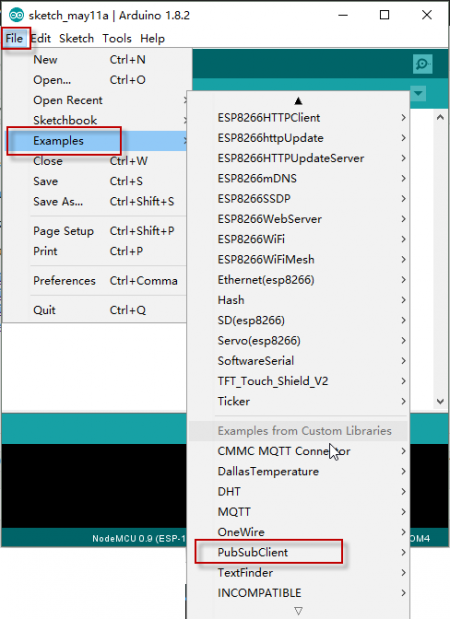Open the Help menu
450x619 pixels.
[x=152, y=39]
